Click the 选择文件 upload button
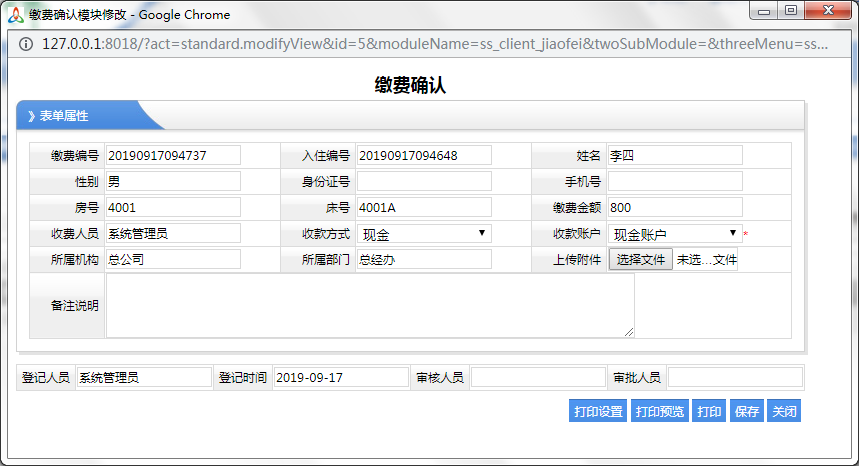The height and width of the screenshot is (466, 859). [640, 260]
